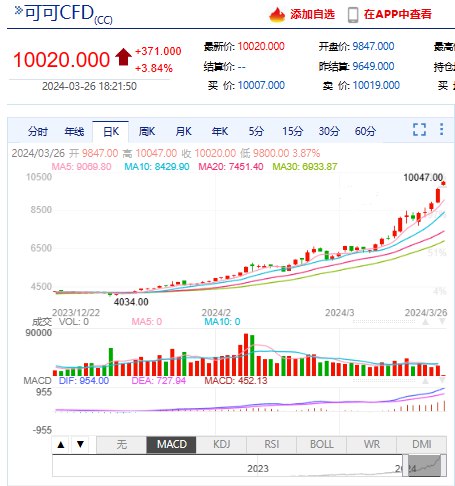Switch to the 年线 chart tab

click(74, 131)
